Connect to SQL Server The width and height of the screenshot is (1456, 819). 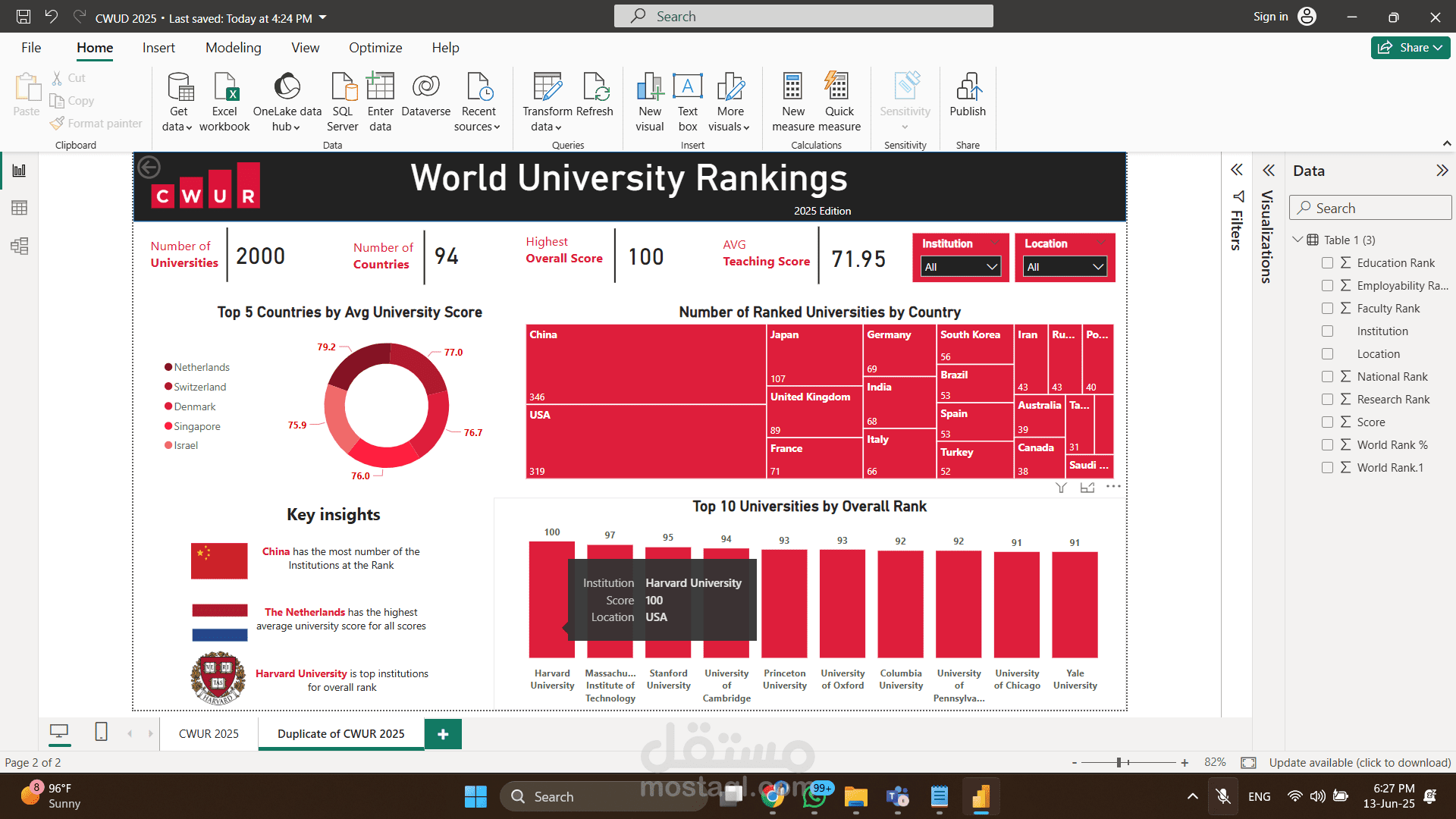(343, 102)
